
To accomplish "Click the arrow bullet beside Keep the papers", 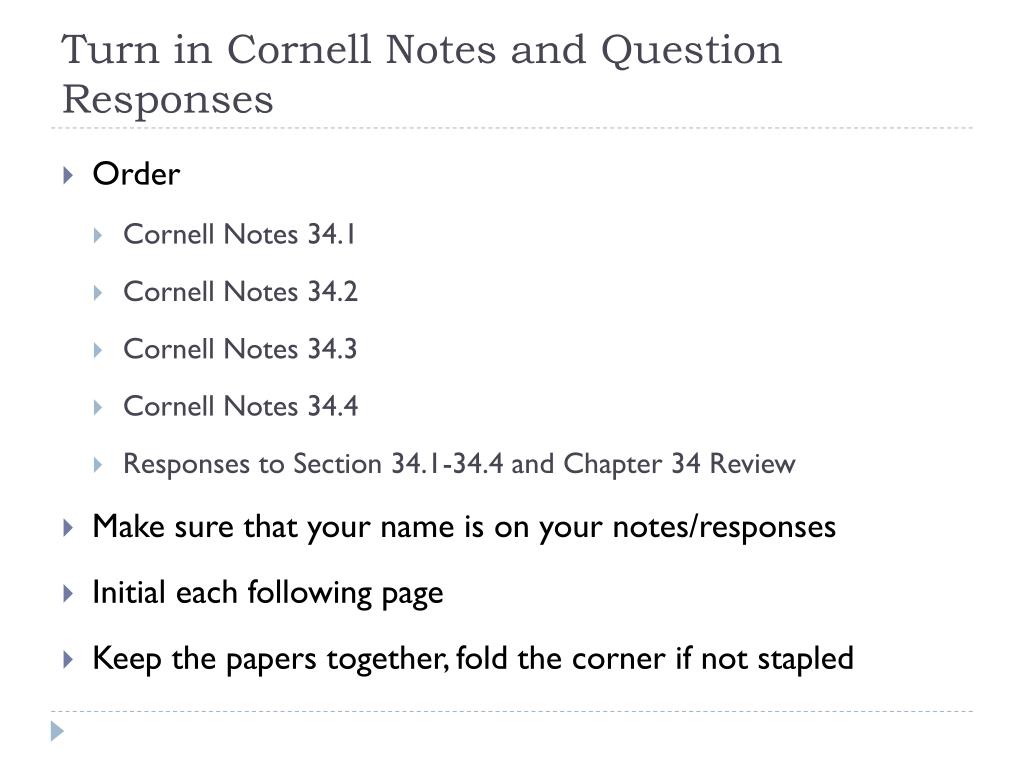I will (x=68, y=659).
